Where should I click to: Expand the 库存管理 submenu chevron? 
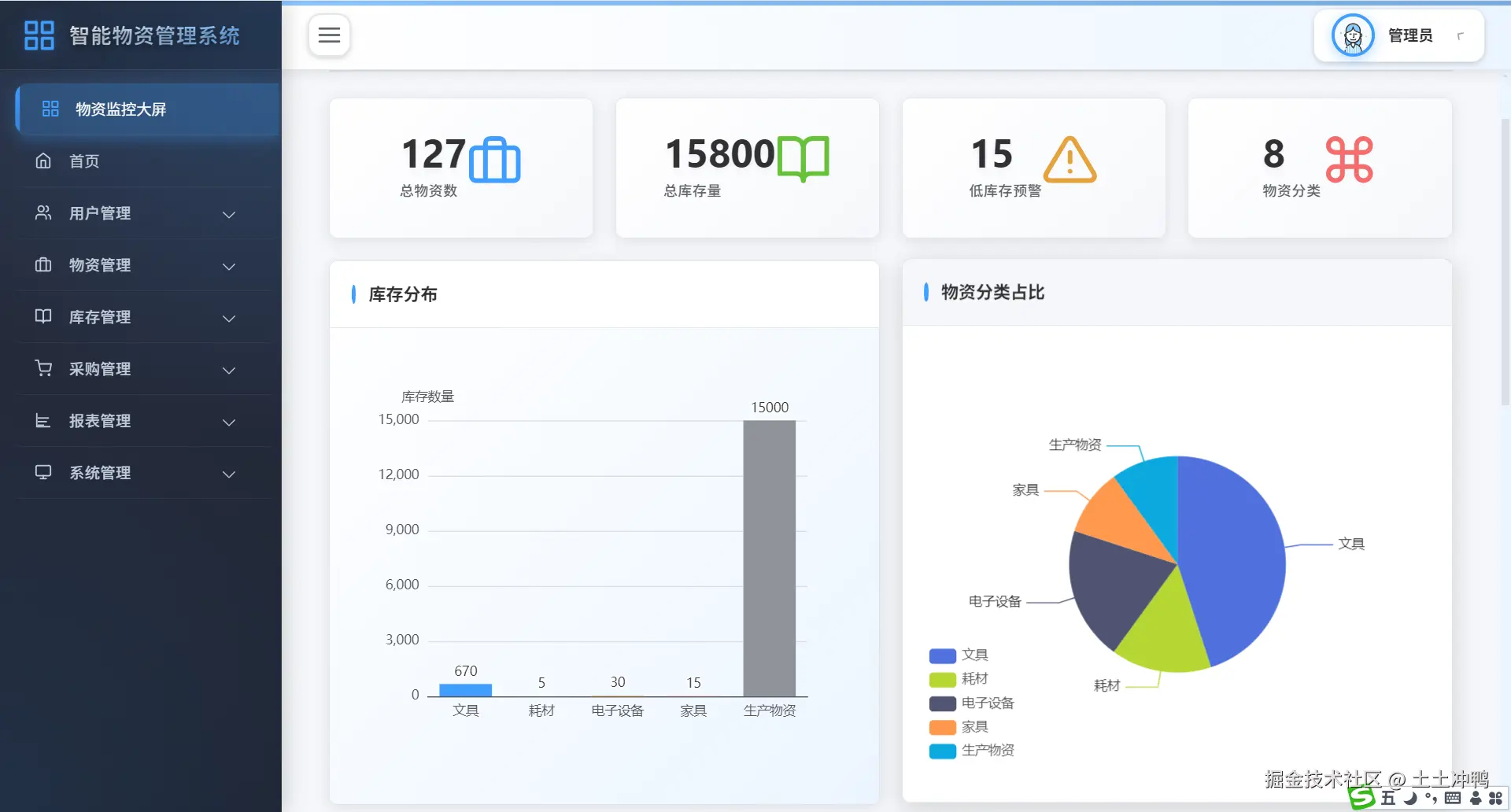229,318
